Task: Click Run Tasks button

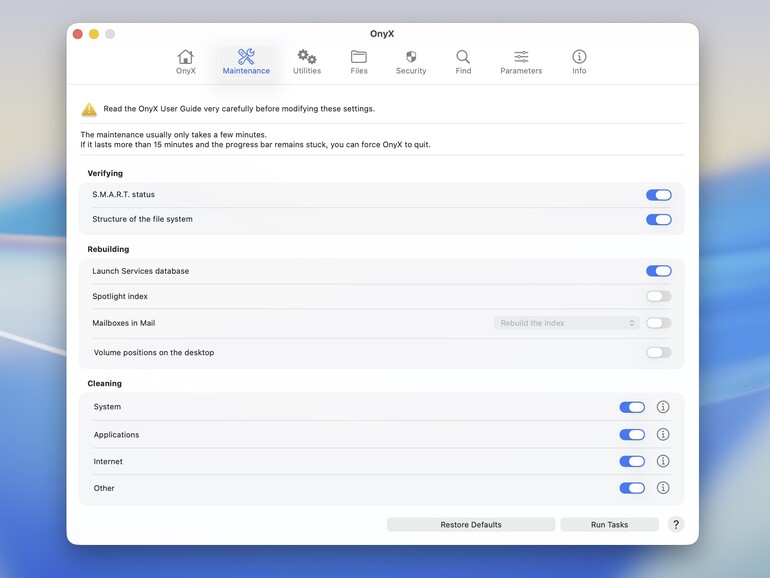Action: pos(609,524)
